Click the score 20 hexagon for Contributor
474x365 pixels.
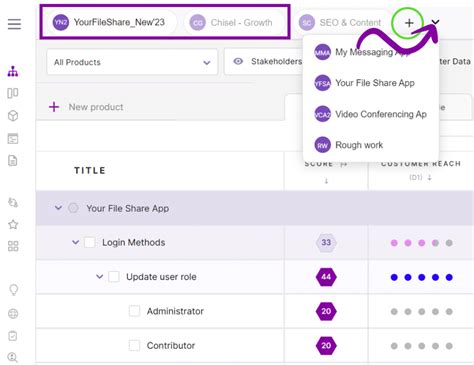pos(326,346)
